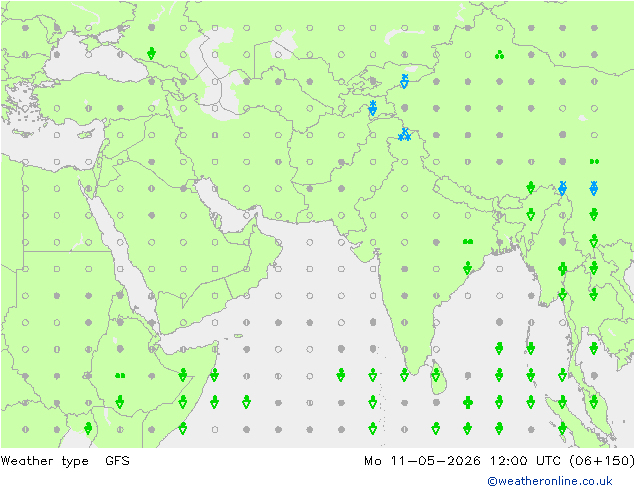Open the weatheronline.co.uk copyright link

pyautogui.click(x=550, y=481)
